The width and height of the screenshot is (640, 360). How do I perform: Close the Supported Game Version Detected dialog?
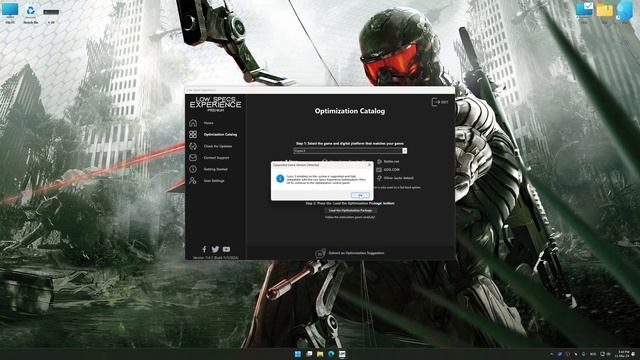coord(369,165)
